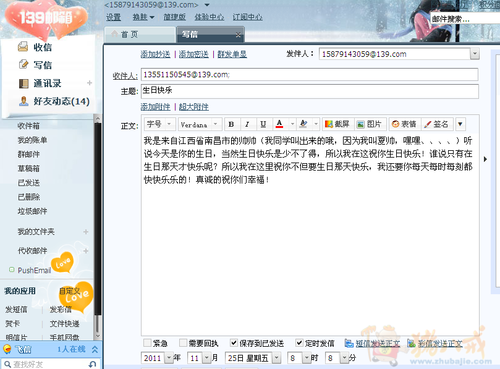This screenshot has width=500, height=369.
Task: Click the 截屏 screenshot tool
Action: [337, 124]
